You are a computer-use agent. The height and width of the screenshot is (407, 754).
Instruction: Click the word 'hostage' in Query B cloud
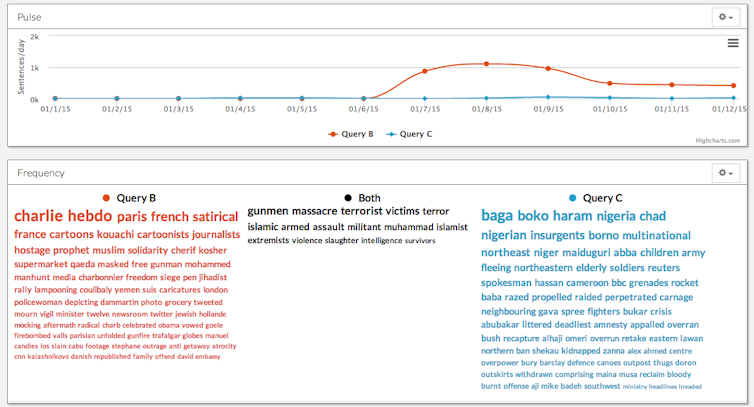coord(32,250)
